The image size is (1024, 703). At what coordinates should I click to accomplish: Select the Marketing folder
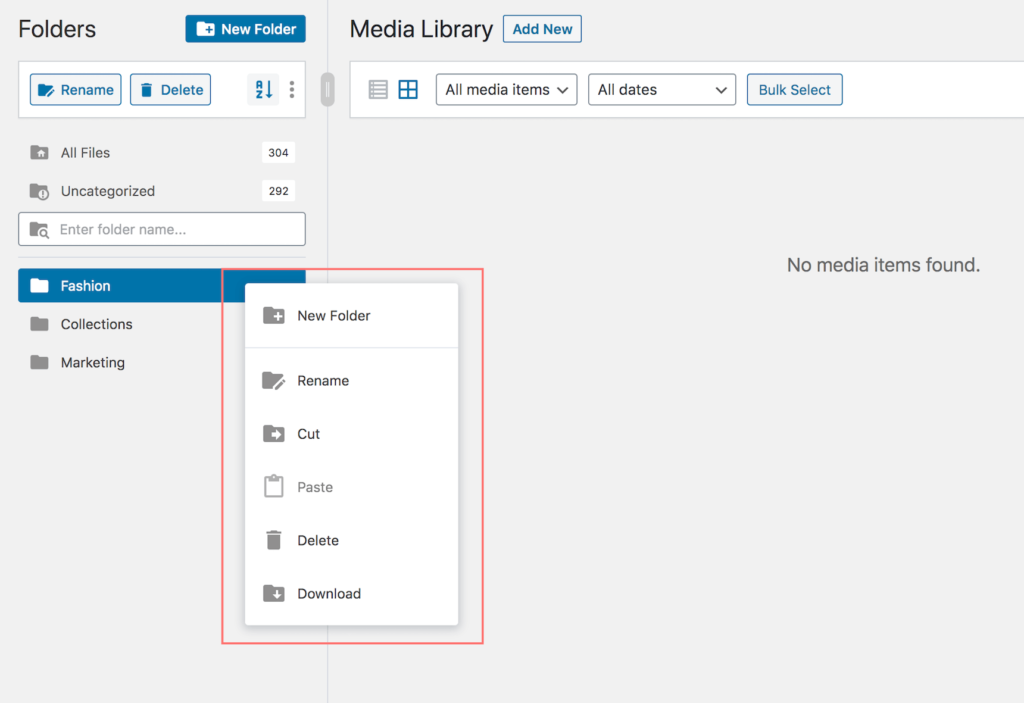[92, 362]
